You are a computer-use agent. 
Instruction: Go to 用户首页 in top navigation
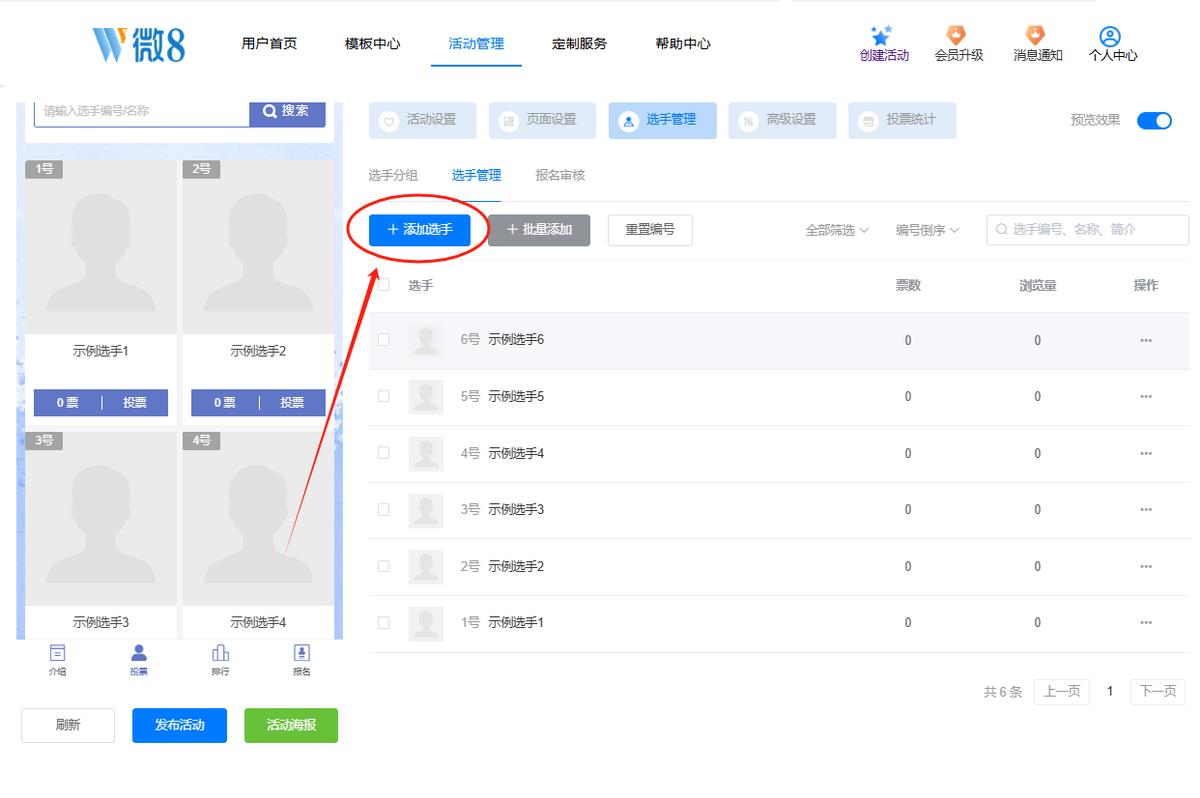269,44
